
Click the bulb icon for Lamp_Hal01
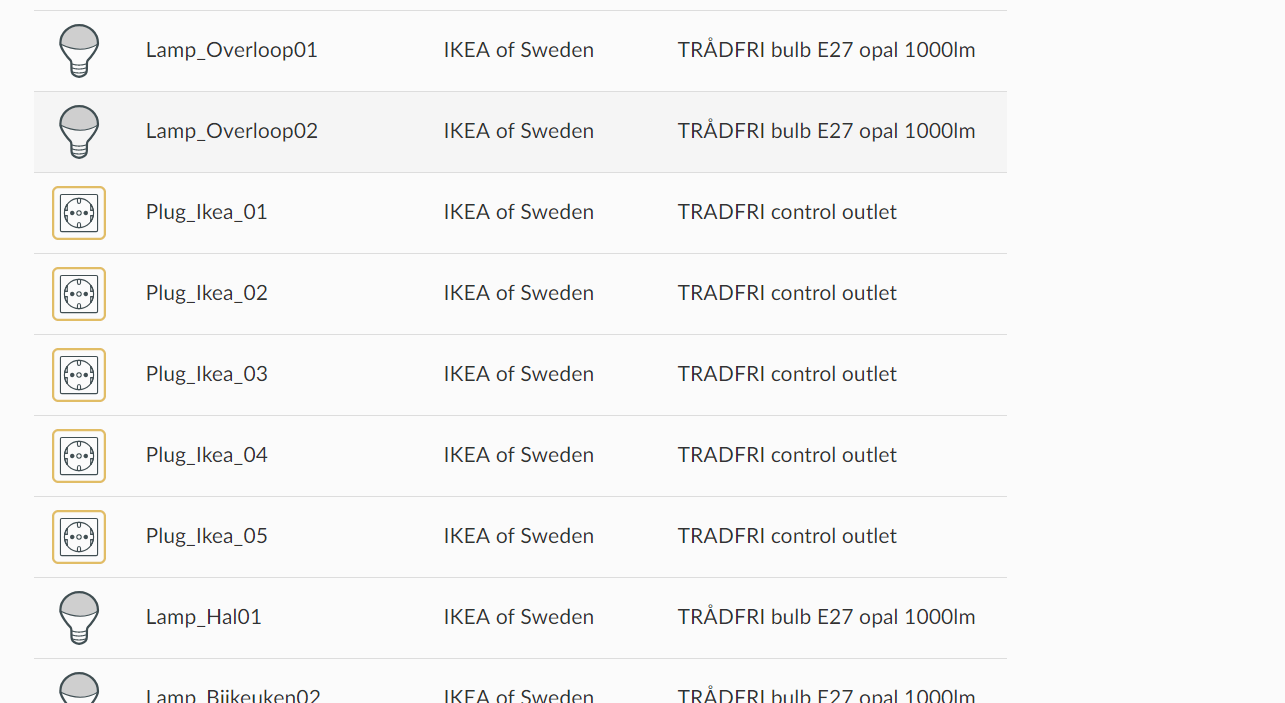click(x=79, y=618)
